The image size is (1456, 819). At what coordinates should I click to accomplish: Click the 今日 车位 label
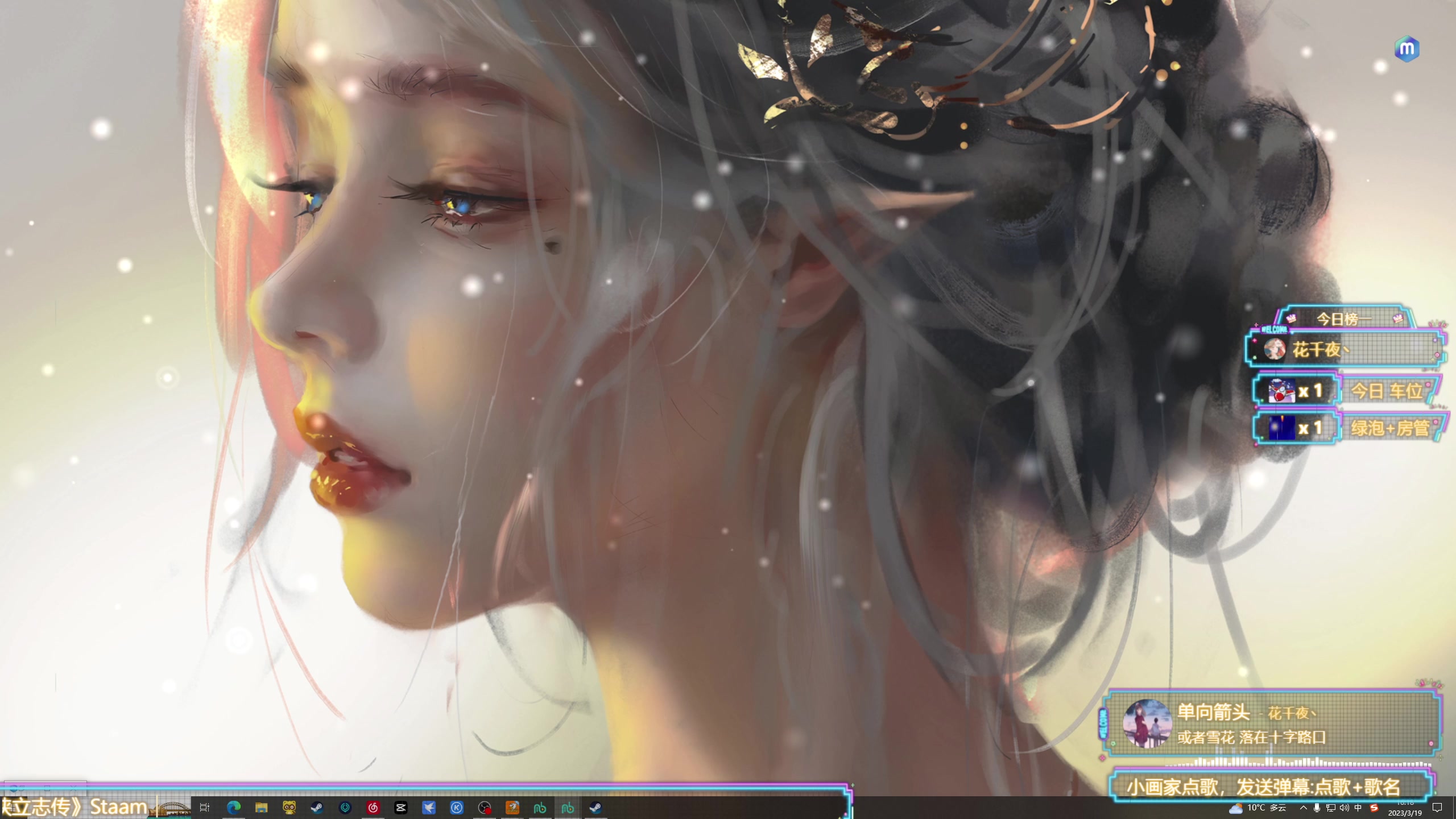coord(1387,391)
